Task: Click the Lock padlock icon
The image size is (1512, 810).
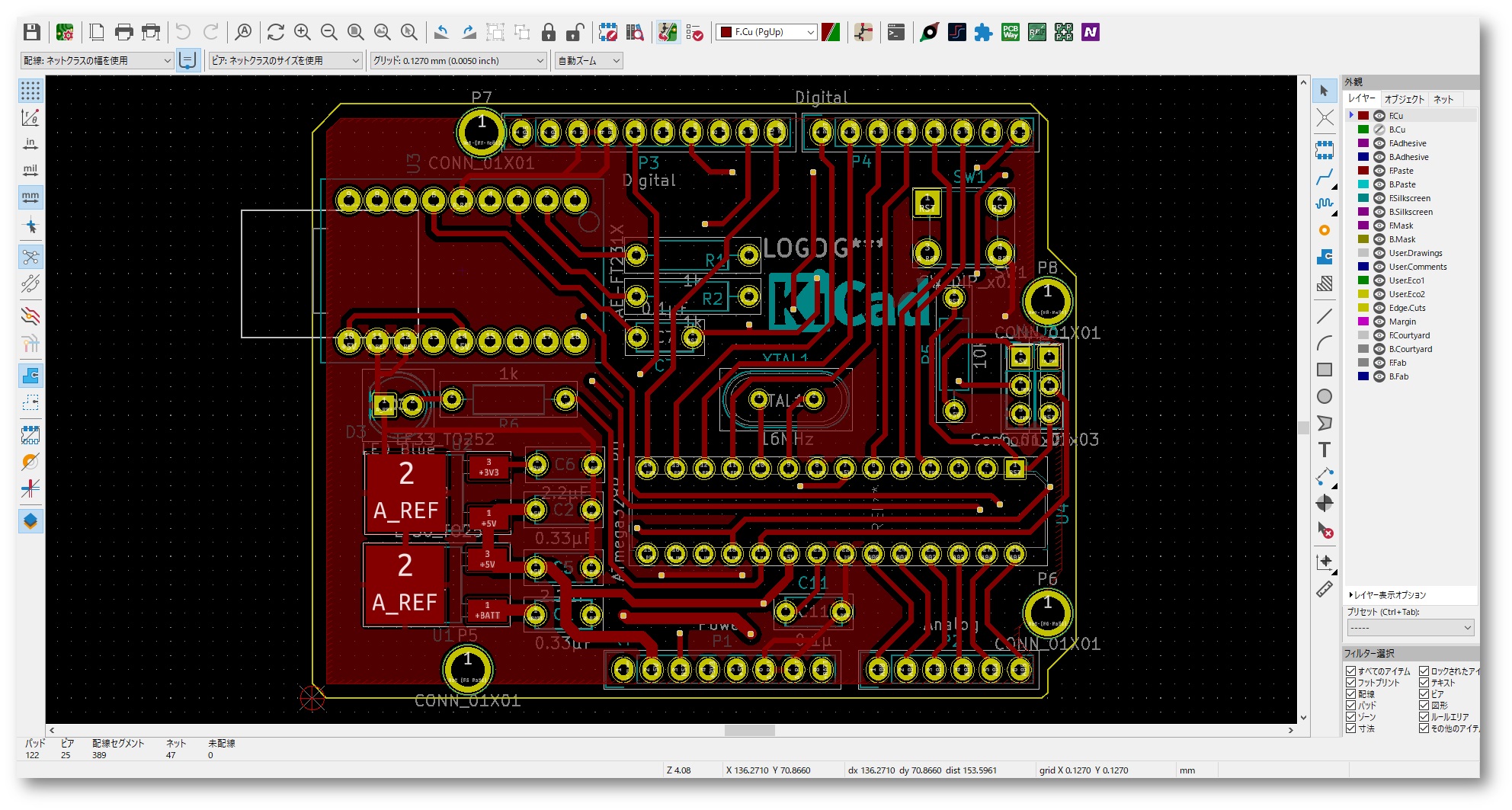Action: coord(549,32)
